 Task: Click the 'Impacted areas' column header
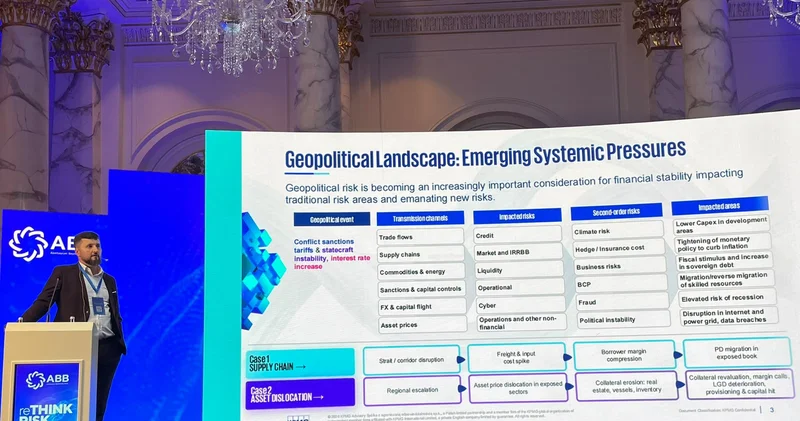[719, 206]
